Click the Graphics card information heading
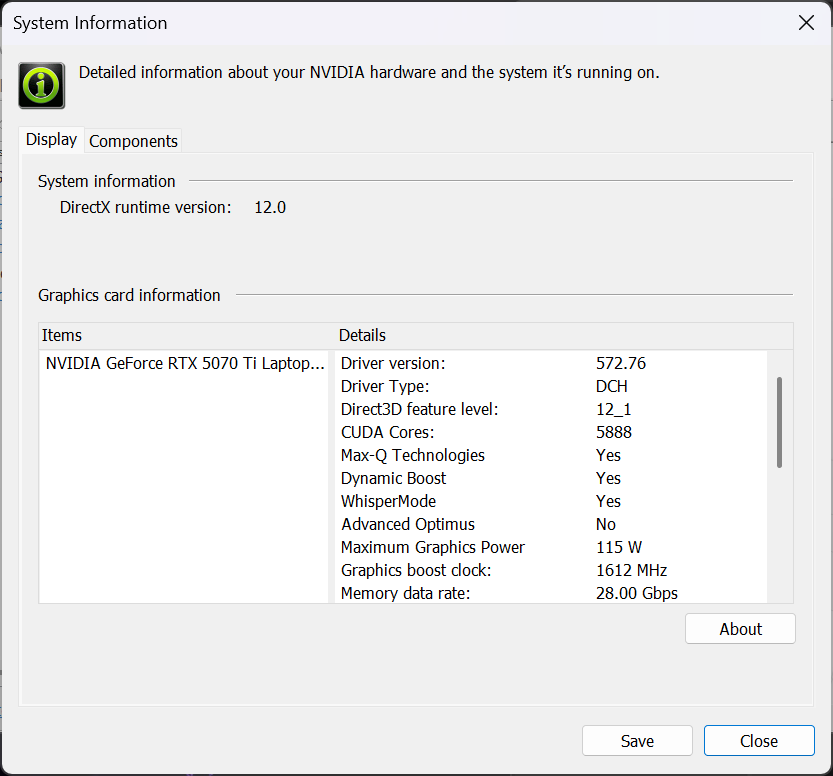Screen dimensions: 833x776 [129, 295]
